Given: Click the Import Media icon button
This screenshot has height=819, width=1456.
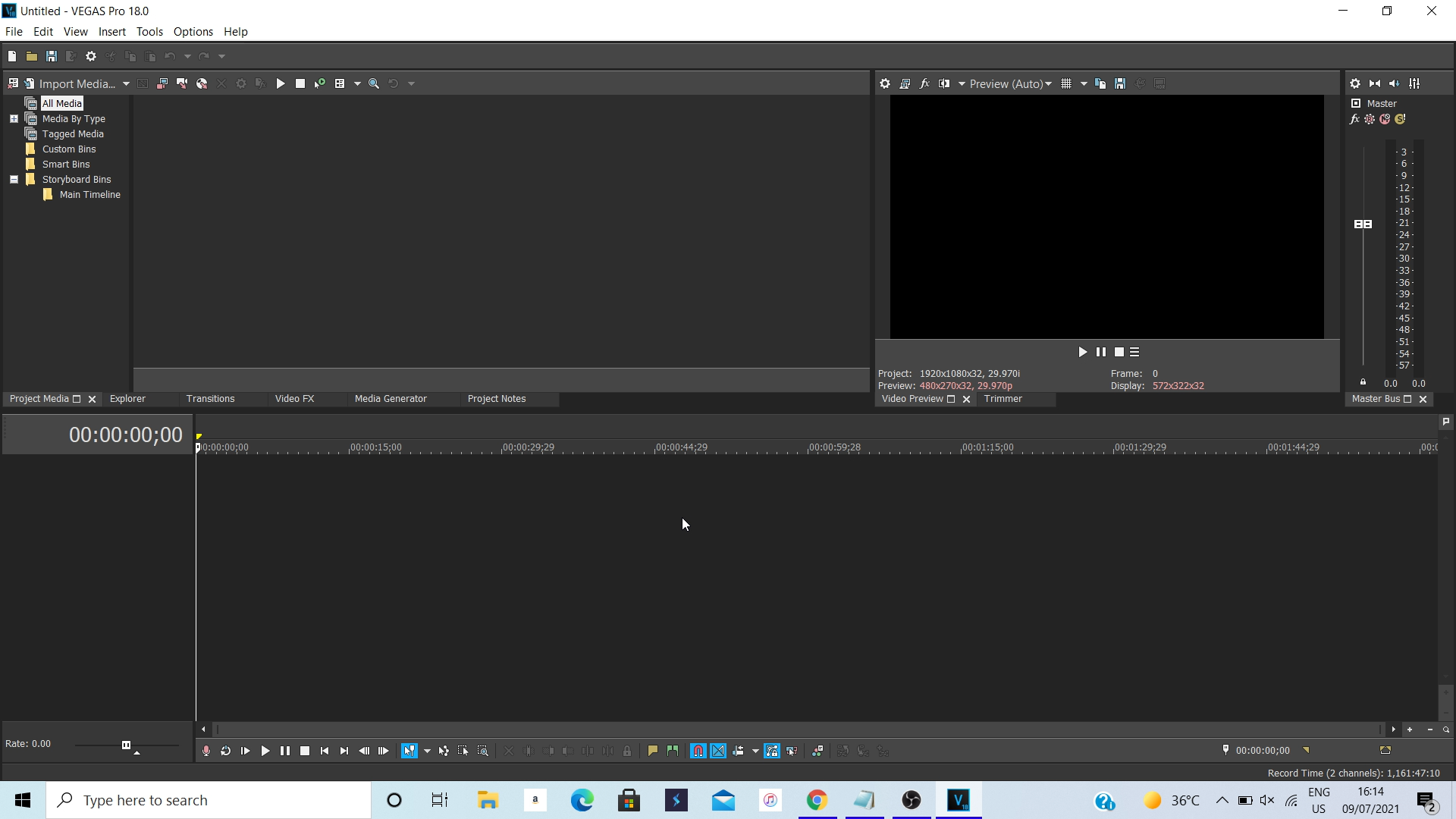Looking at the screenshot, I should (x=30, y=83).
